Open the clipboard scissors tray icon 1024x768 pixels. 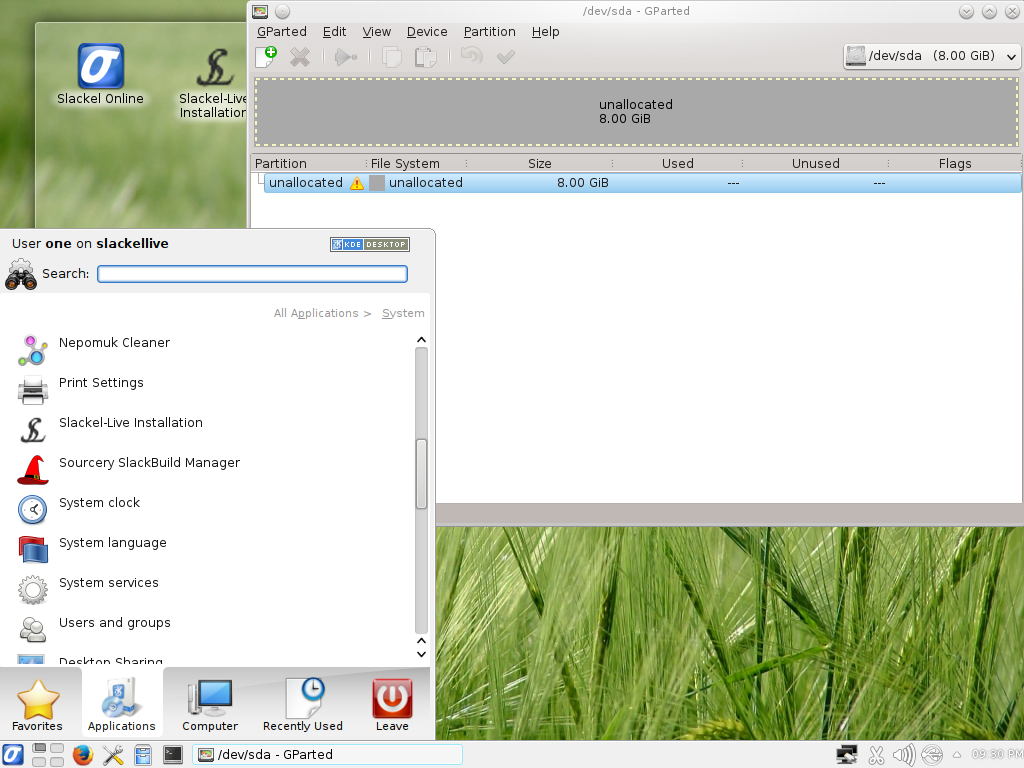tap(876, 755)
